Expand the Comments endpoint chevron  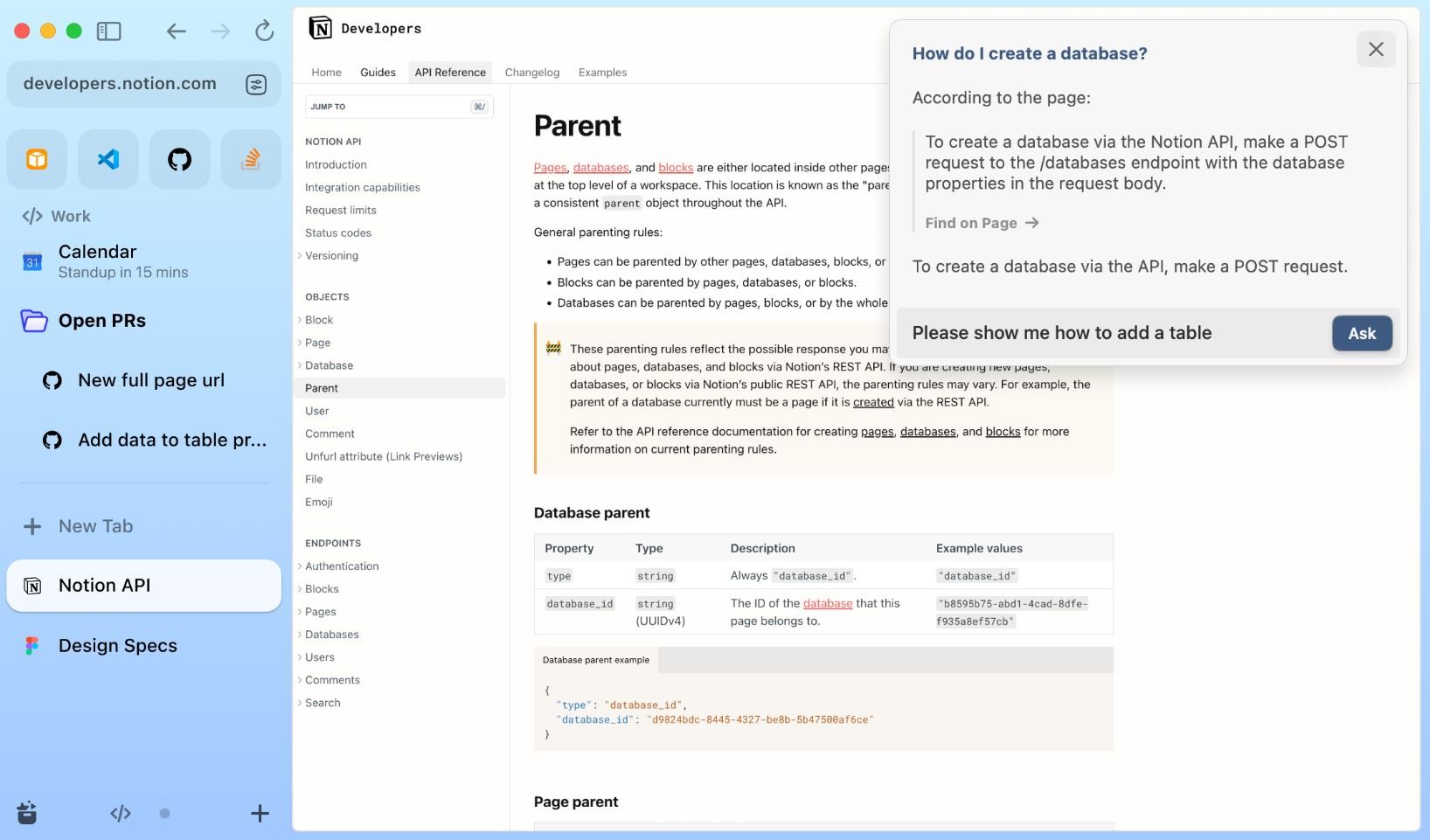click(x=300, y=680)
